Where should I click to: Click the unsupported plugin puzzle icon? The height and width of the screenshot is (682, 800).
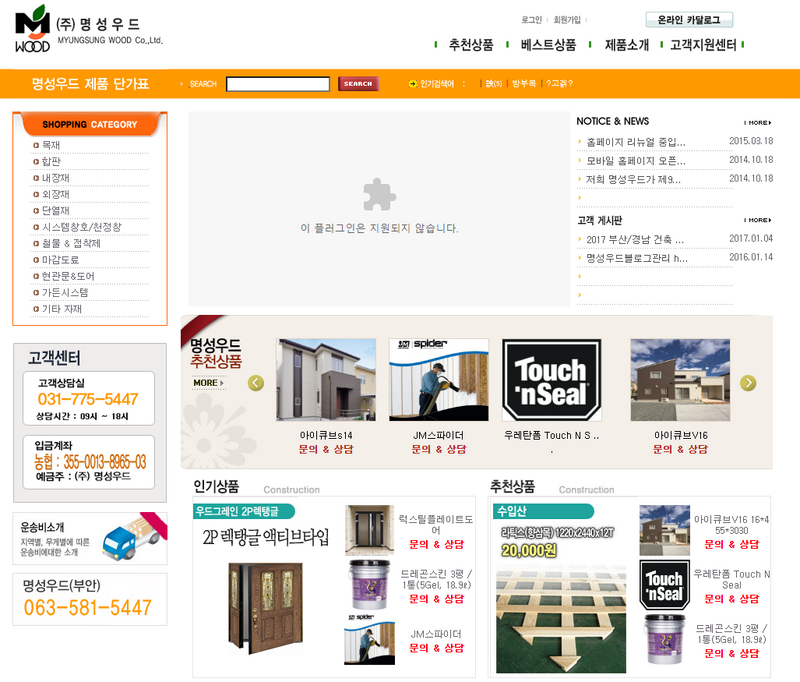coord(379,194)
